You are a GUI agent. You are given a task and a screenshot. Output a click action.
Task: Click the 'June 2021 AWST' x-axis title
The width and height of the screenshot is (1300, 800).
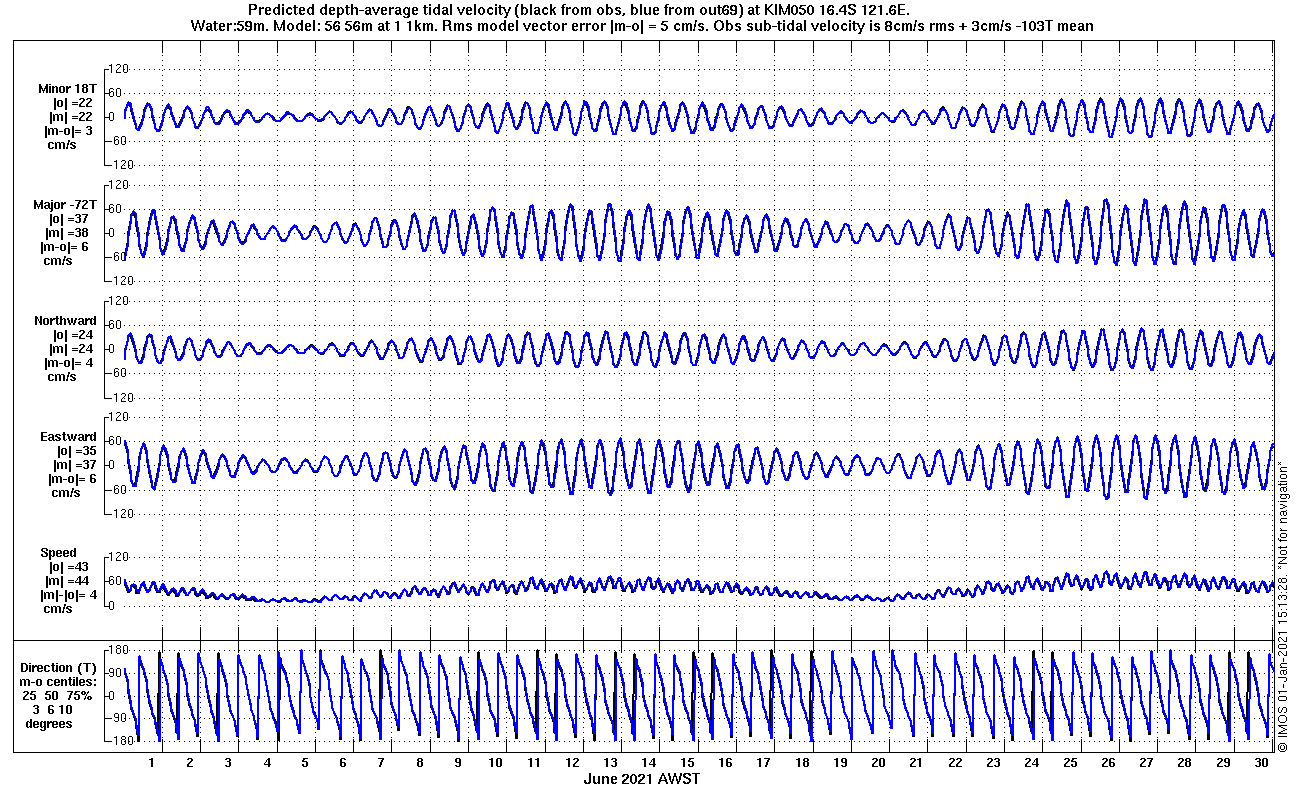[642, 778]
